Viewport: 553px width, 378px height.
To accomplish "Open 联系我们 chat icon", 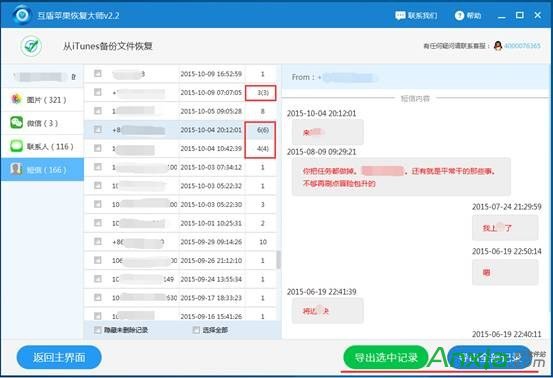I will 400,16.
